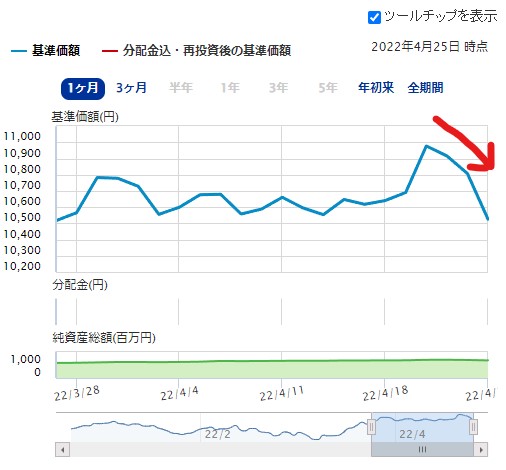Image resolution: width=506 pixels, height=470 pixels.
Task: Click the last data point on blue line
Action: coord(488,219)
